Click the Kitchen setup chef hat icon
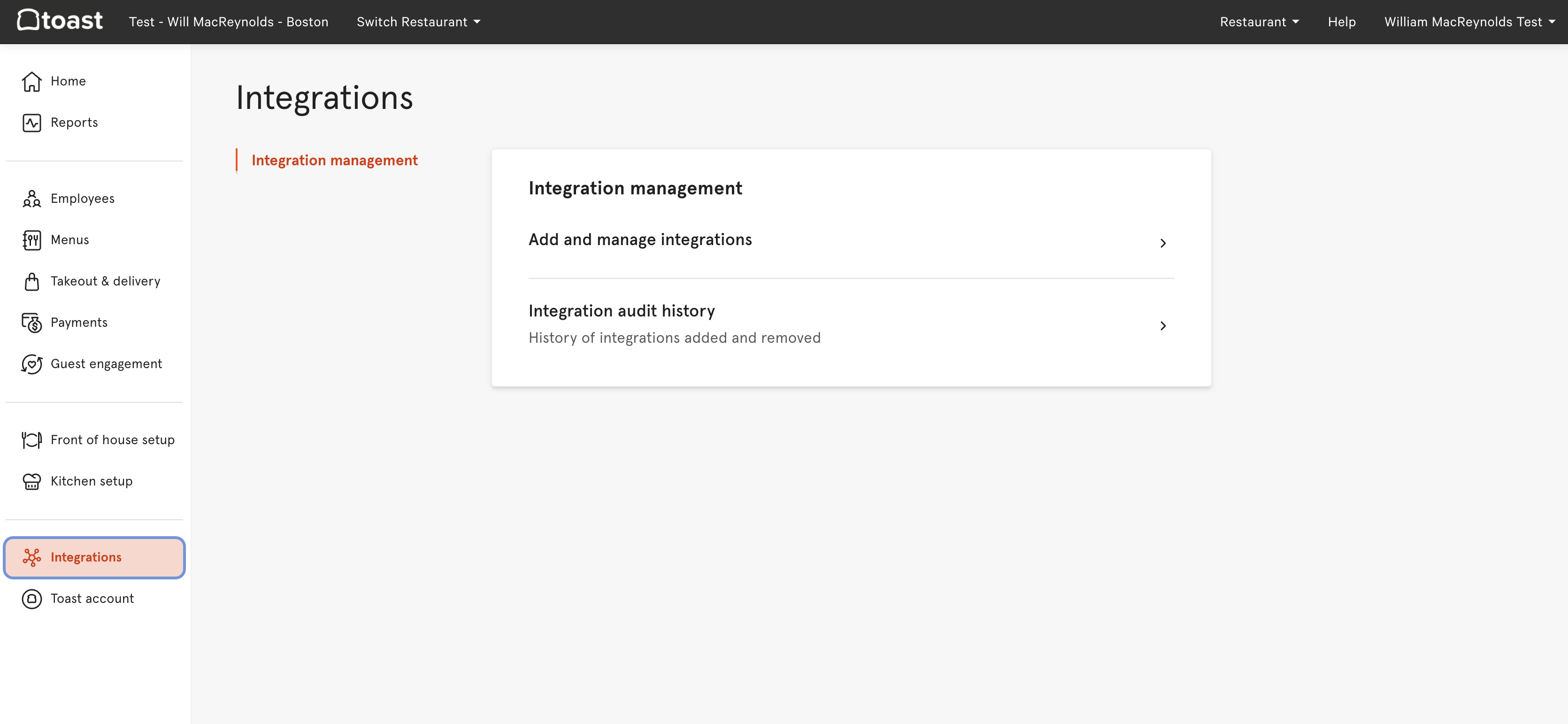 point(31,481)
